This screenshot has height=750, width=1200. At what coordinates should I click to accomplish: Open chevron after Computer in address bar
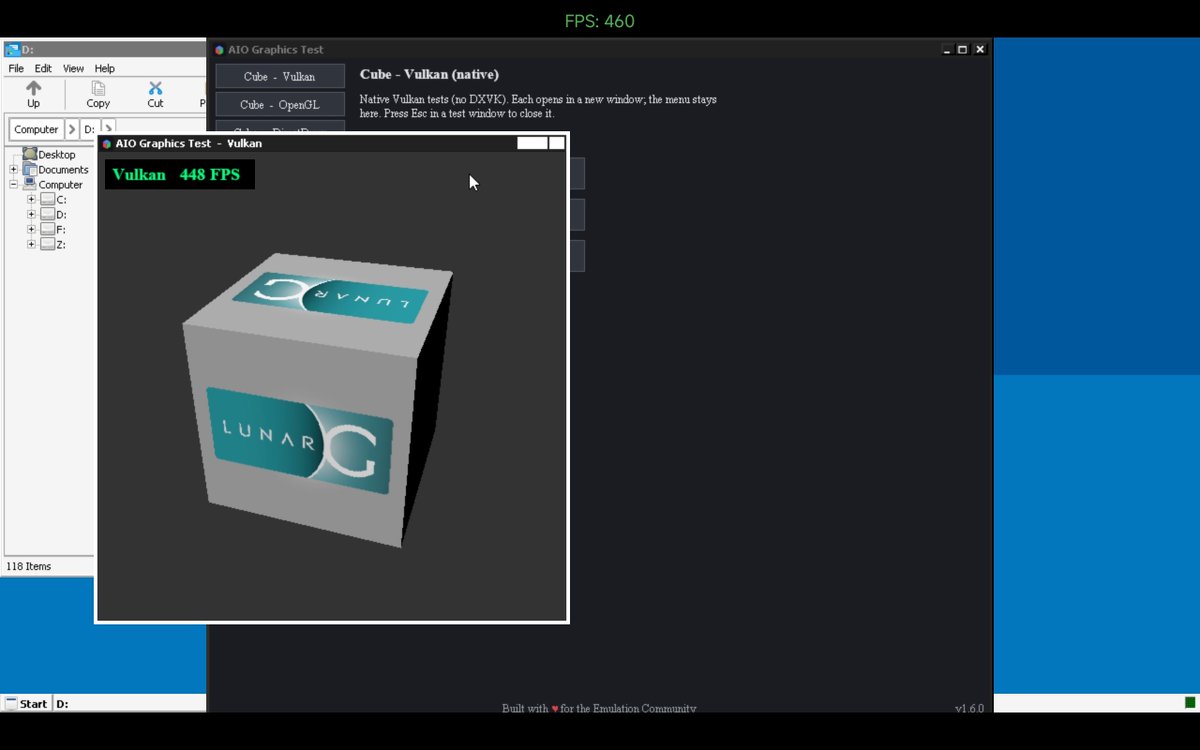point(72,129)
